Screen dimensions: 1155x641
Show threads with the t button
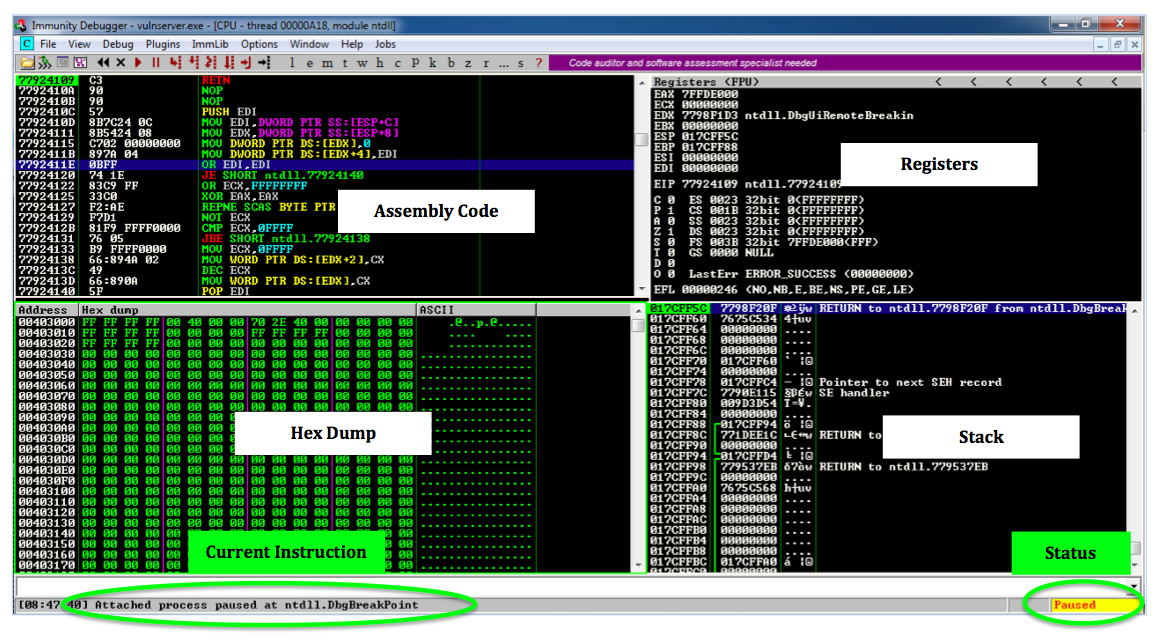(345, 63)
